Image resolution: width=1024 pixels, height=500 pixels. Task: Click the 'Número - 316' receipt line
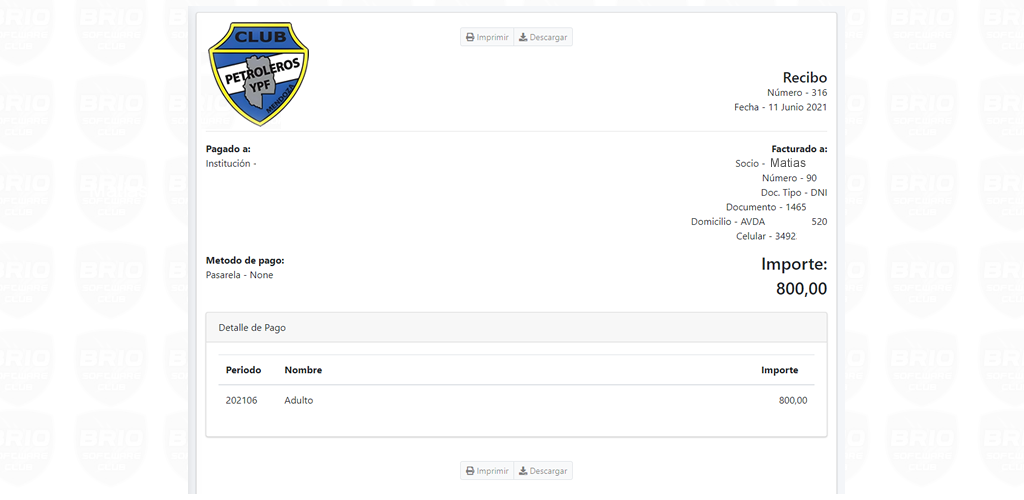tap(797, 93)
